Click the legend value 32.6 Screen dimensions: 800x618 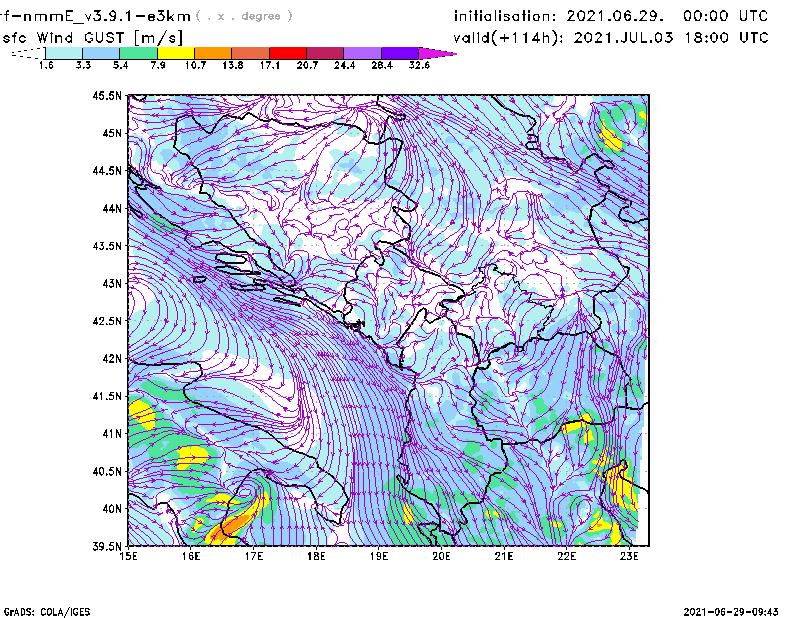pyautogui.click(x=419, y=65)
